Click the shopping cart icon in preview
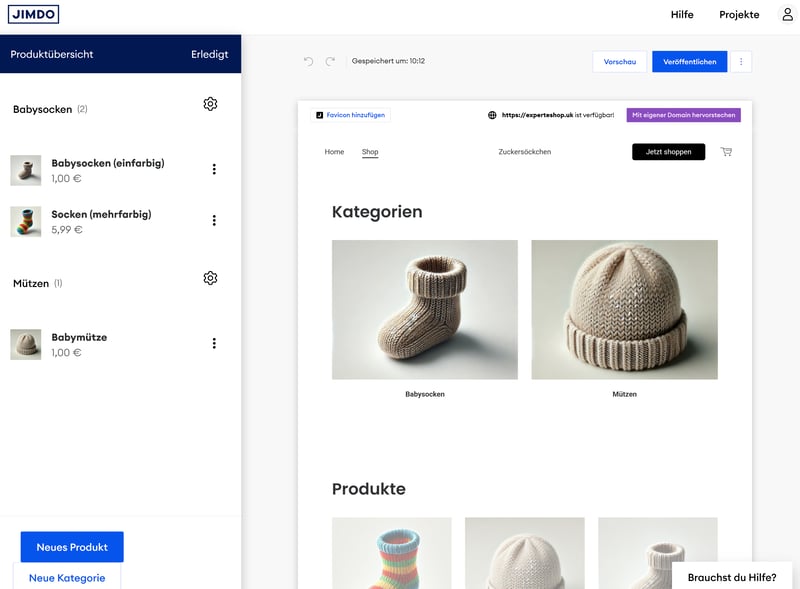 coord(726,152)
